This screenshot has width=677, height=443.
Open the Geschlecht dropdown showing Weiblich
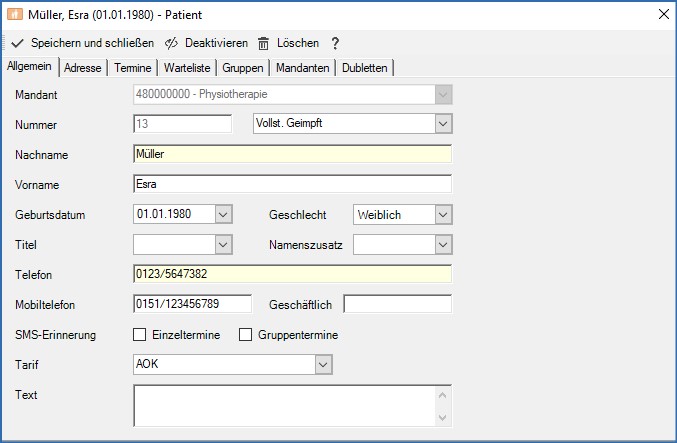pyautogui.click(x=443, y=214)
